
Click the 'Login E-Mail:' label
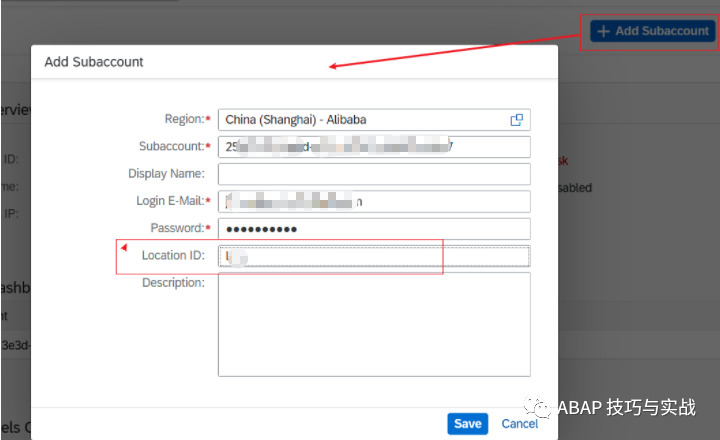tap(170, 201)
